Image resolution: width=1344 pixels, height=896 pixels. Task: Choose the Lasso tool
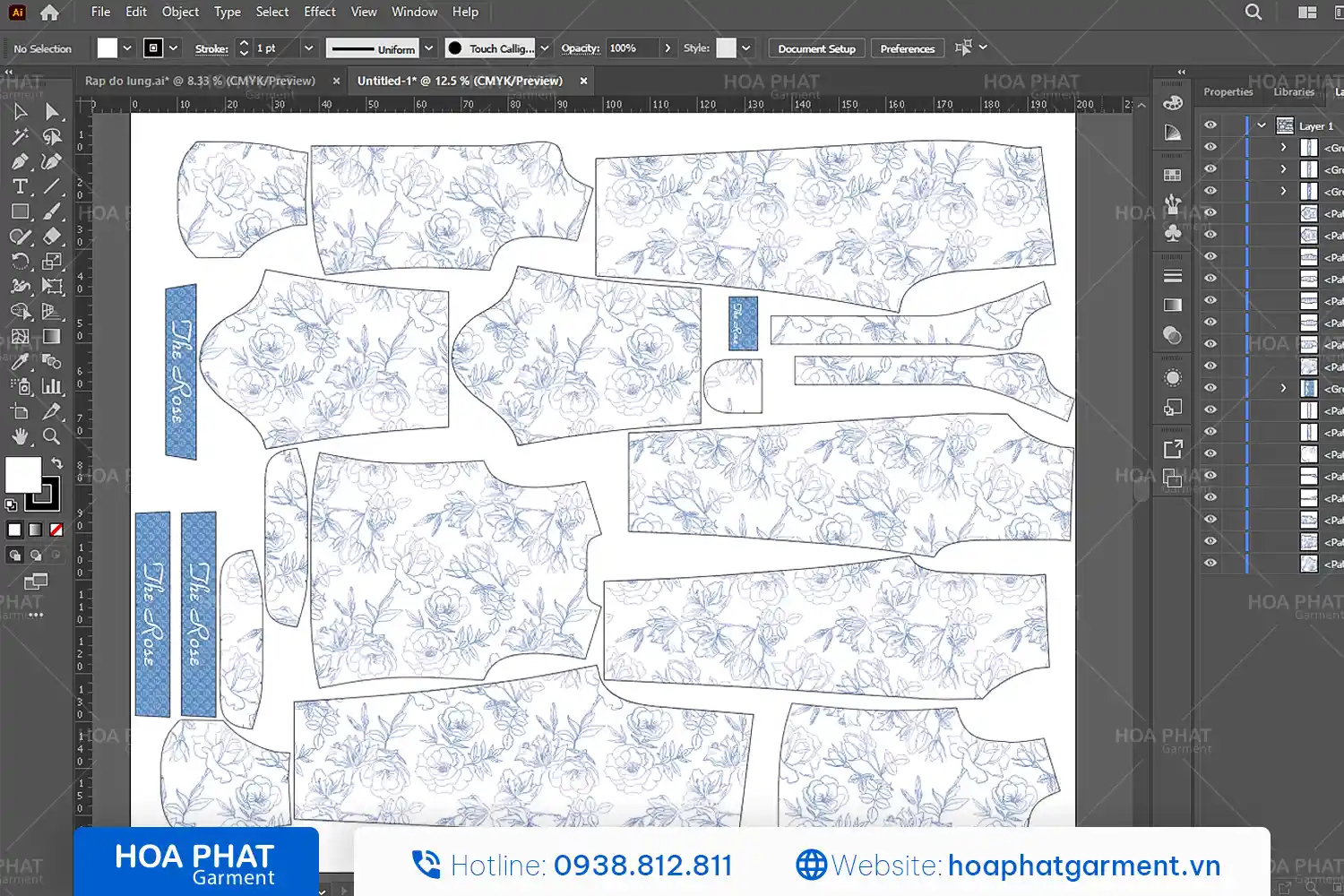point(52,137)
